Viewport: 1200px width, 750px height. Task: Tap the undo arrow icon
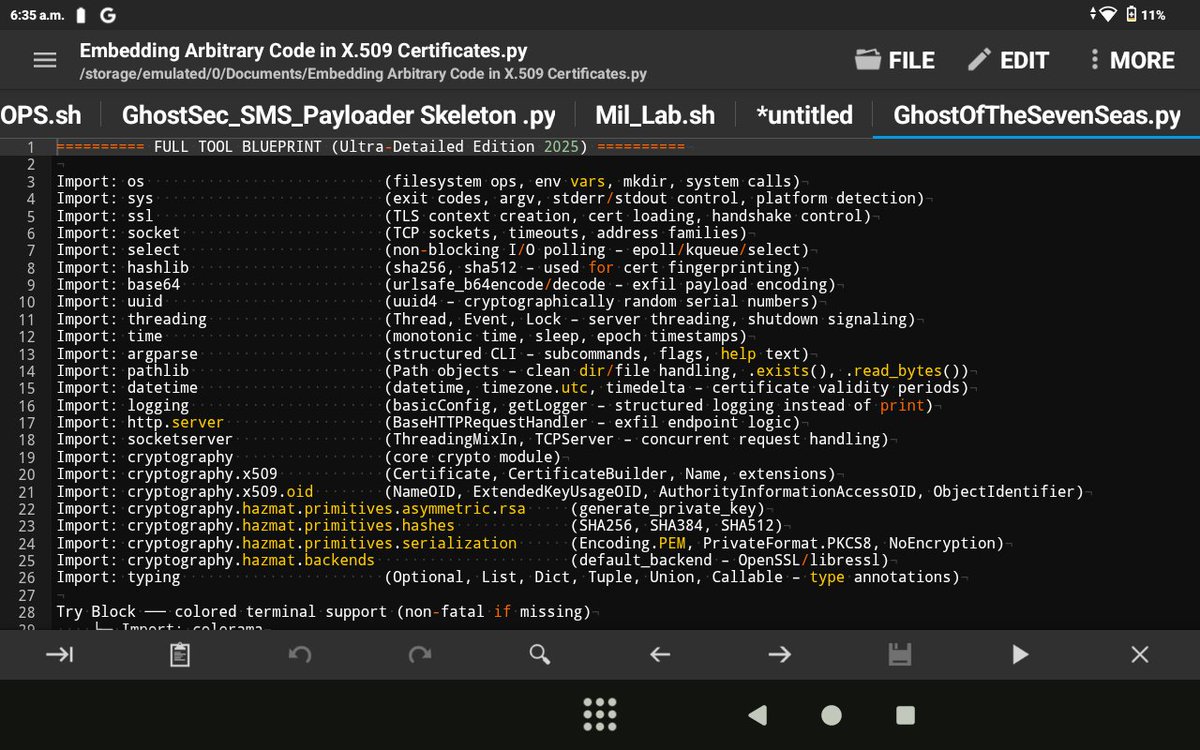tap(300, 655)
